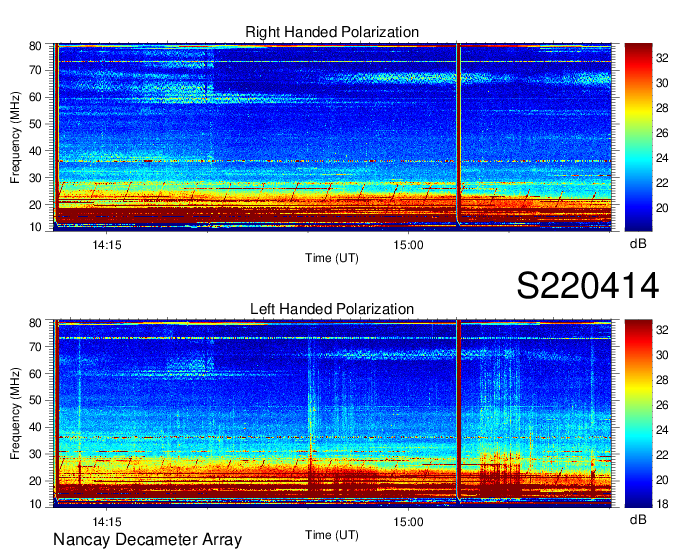
Task: Click the 10 frequency tick on bottom plot
Action: pos(35,504)
